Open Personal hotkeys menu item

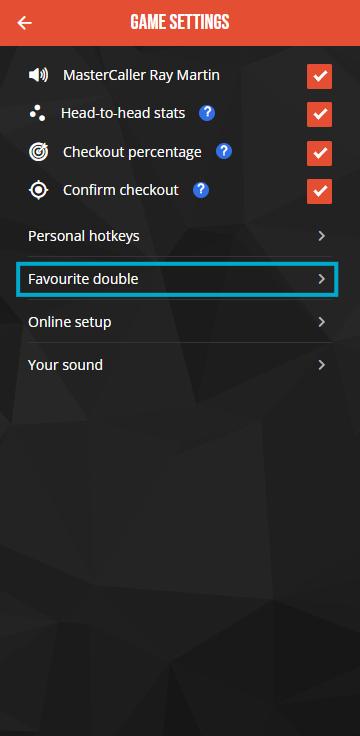[180, 236]
